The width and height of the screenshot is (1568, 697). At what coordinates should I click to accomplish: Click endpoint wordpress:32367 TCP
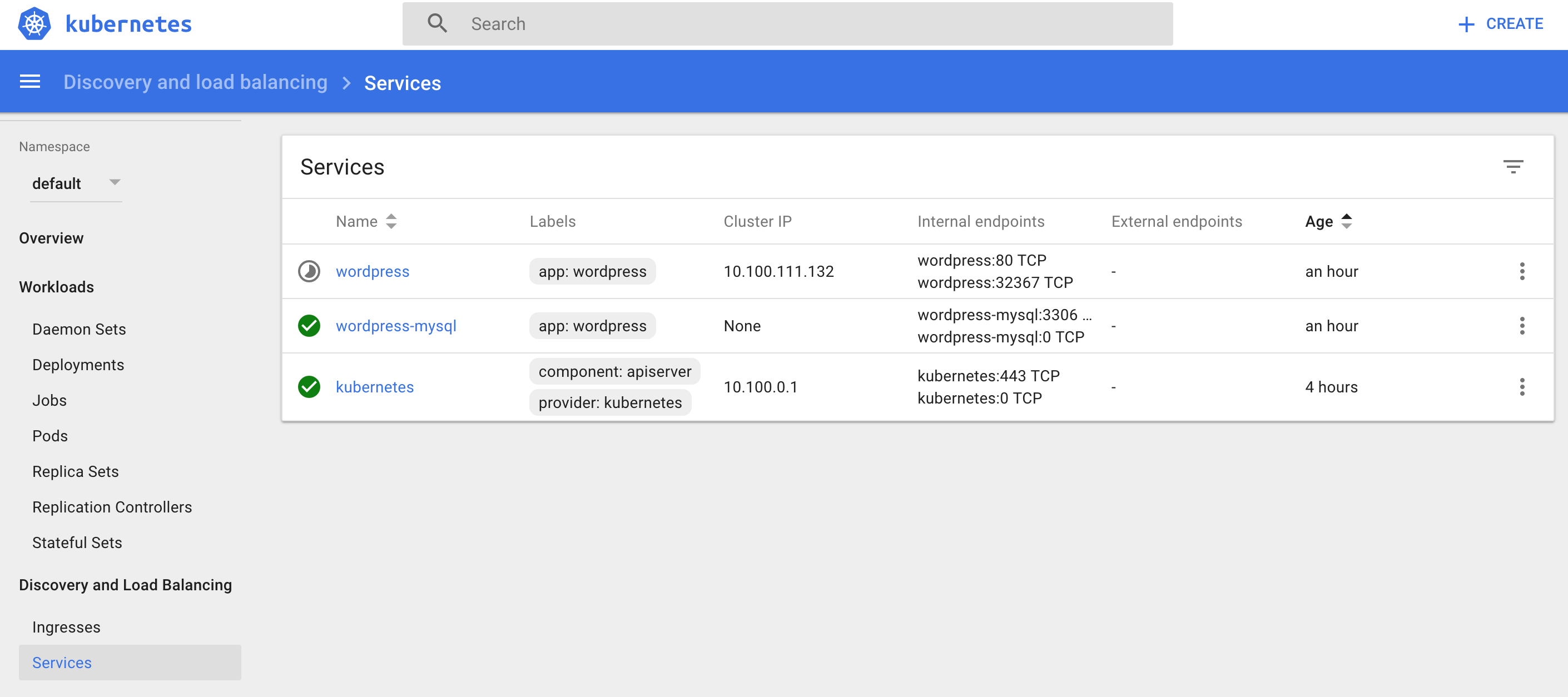click(995, 282)
